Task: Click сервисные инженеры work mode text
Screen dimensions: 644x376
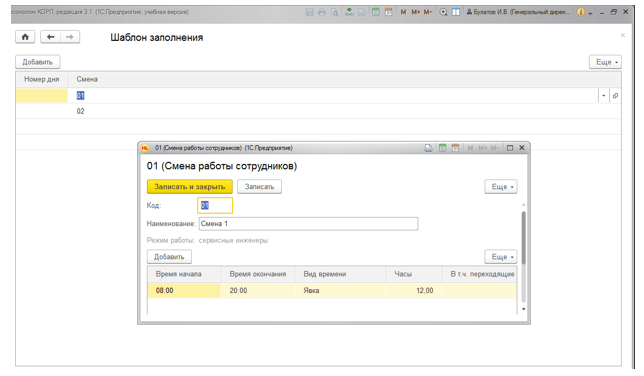Action: point(233,240)
